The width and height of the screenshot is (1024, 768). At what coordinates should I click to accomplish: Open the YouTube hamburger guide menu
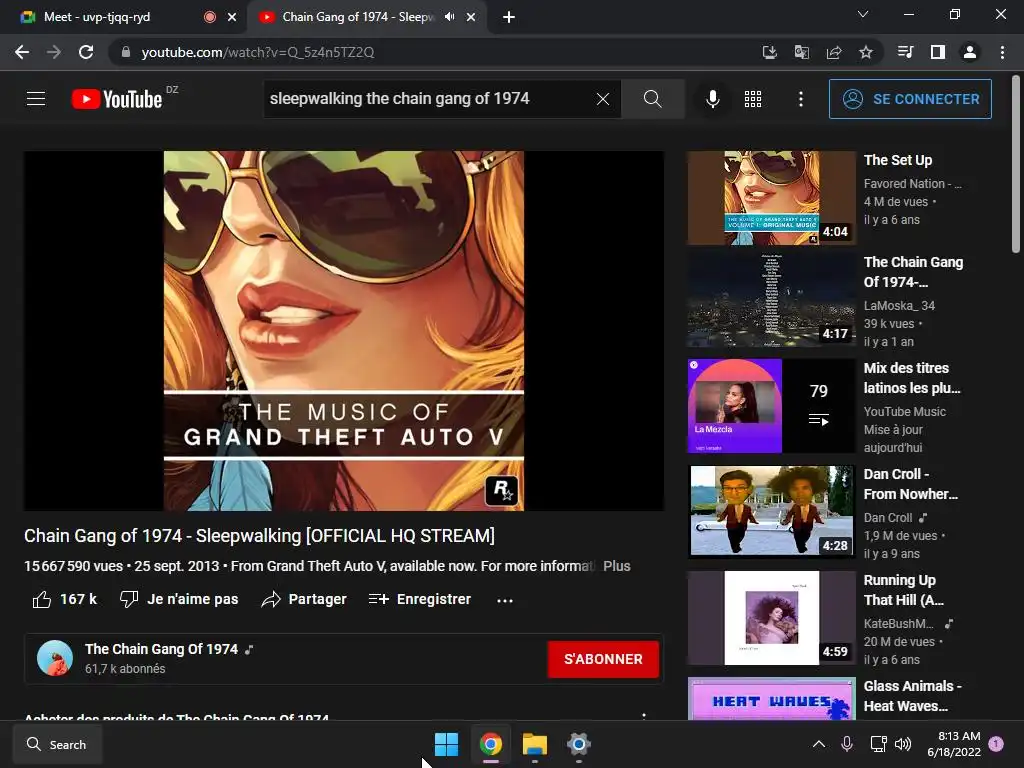pos(36,99)
